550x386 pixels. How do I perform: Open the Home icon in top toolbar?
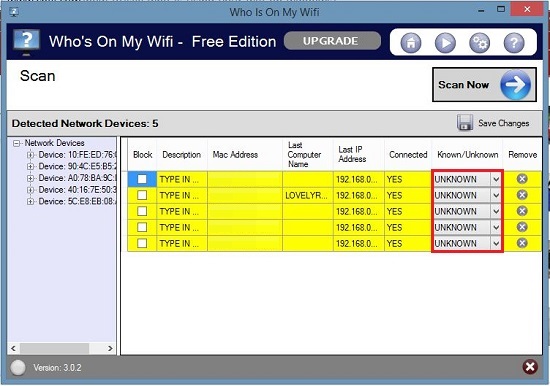(x=410, y=43)
